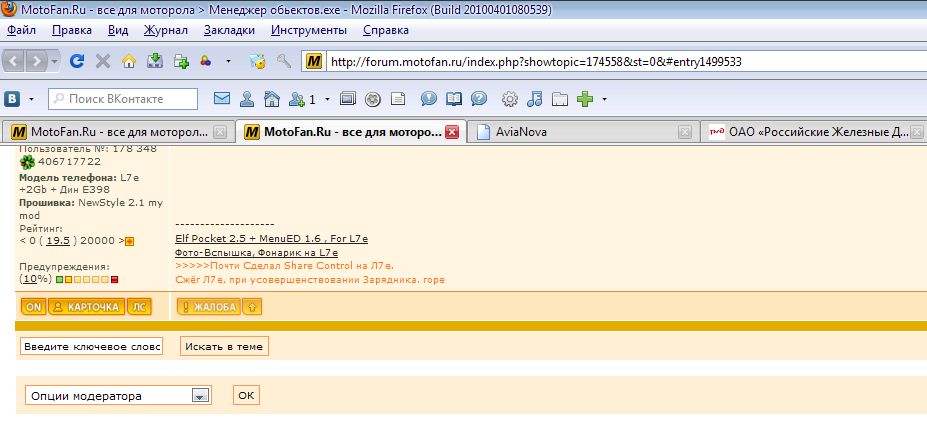Click the VKontakte B logo button

pyautogui.click(x=12, y=99)
